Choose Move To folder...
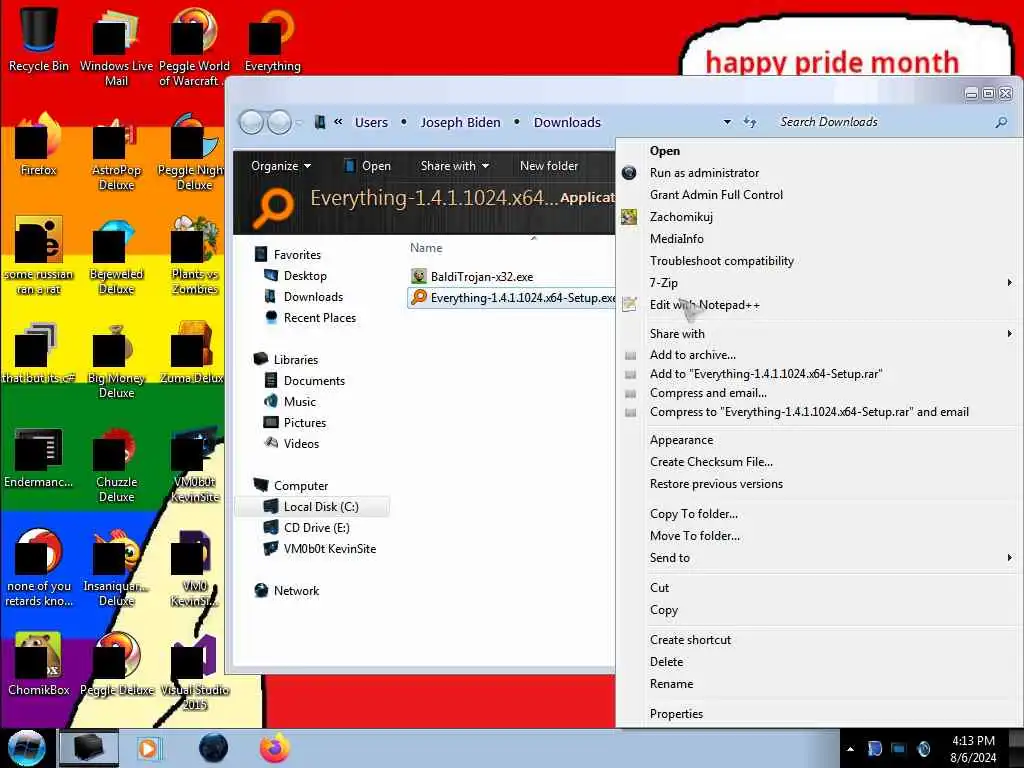Screen dimensions: 1024x768 click(694, 536)
